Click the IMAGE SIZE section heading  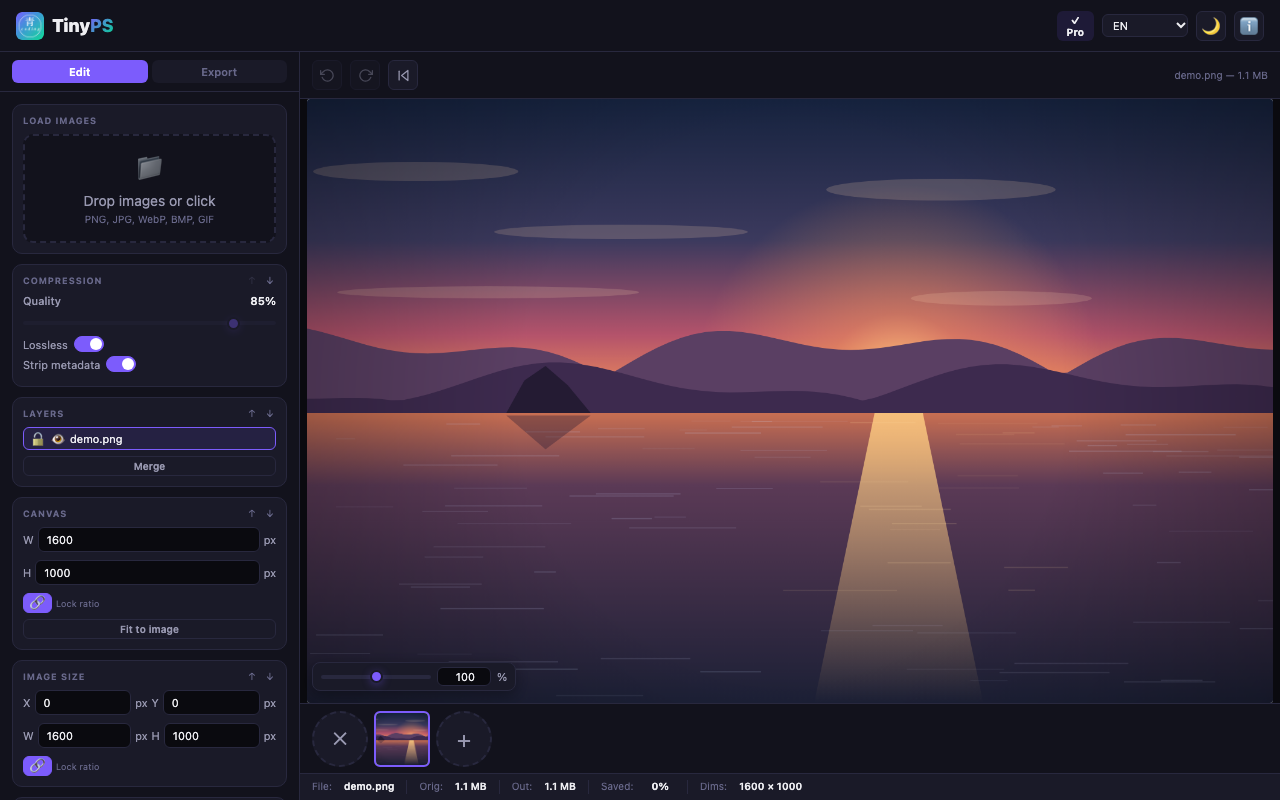(x=54, y=677)
